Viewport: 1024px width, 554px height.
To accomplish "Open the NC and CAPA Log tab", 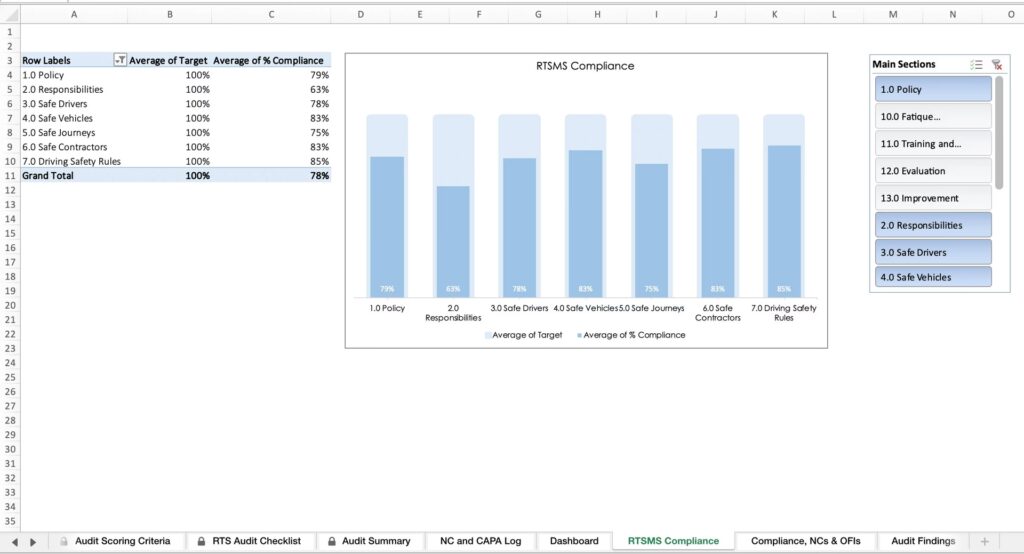I will pyautogui.click(x=480, y=541).
